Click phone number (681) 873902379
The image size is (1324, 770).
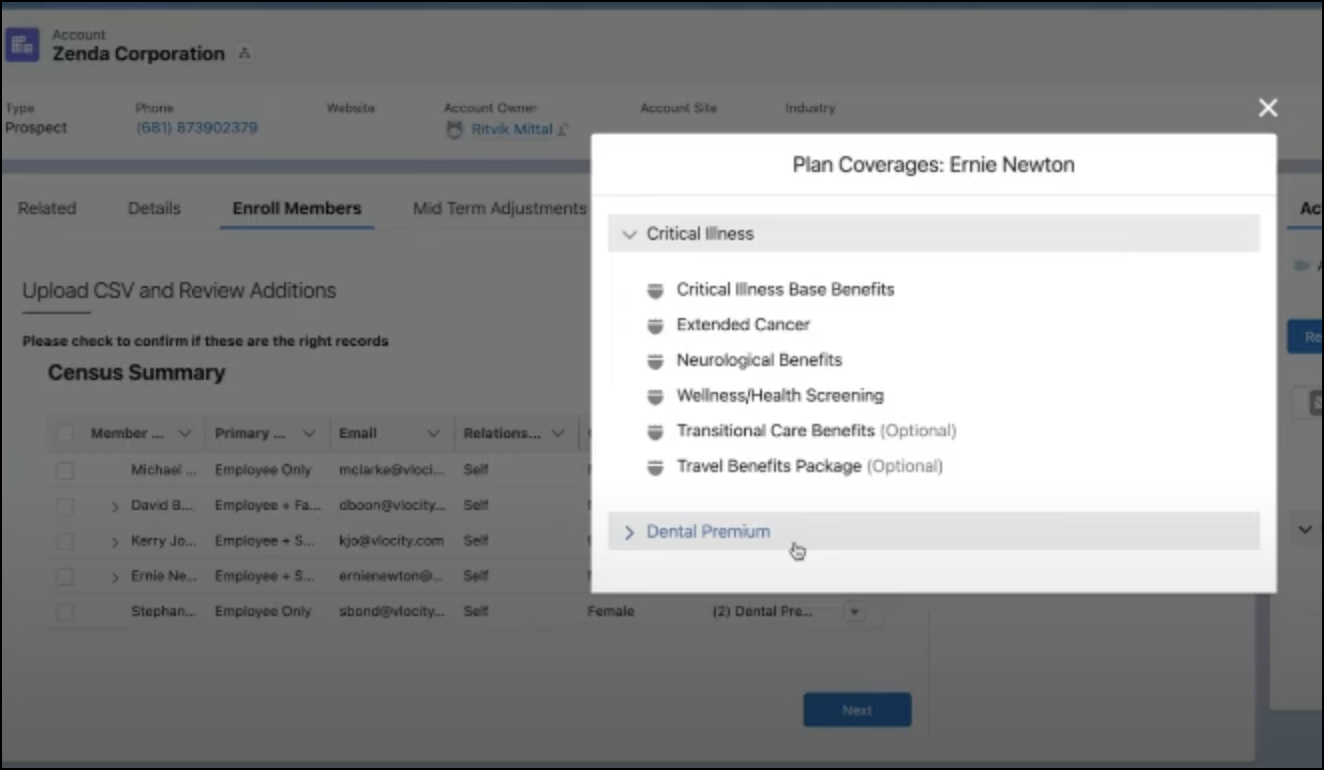(197, 128)
